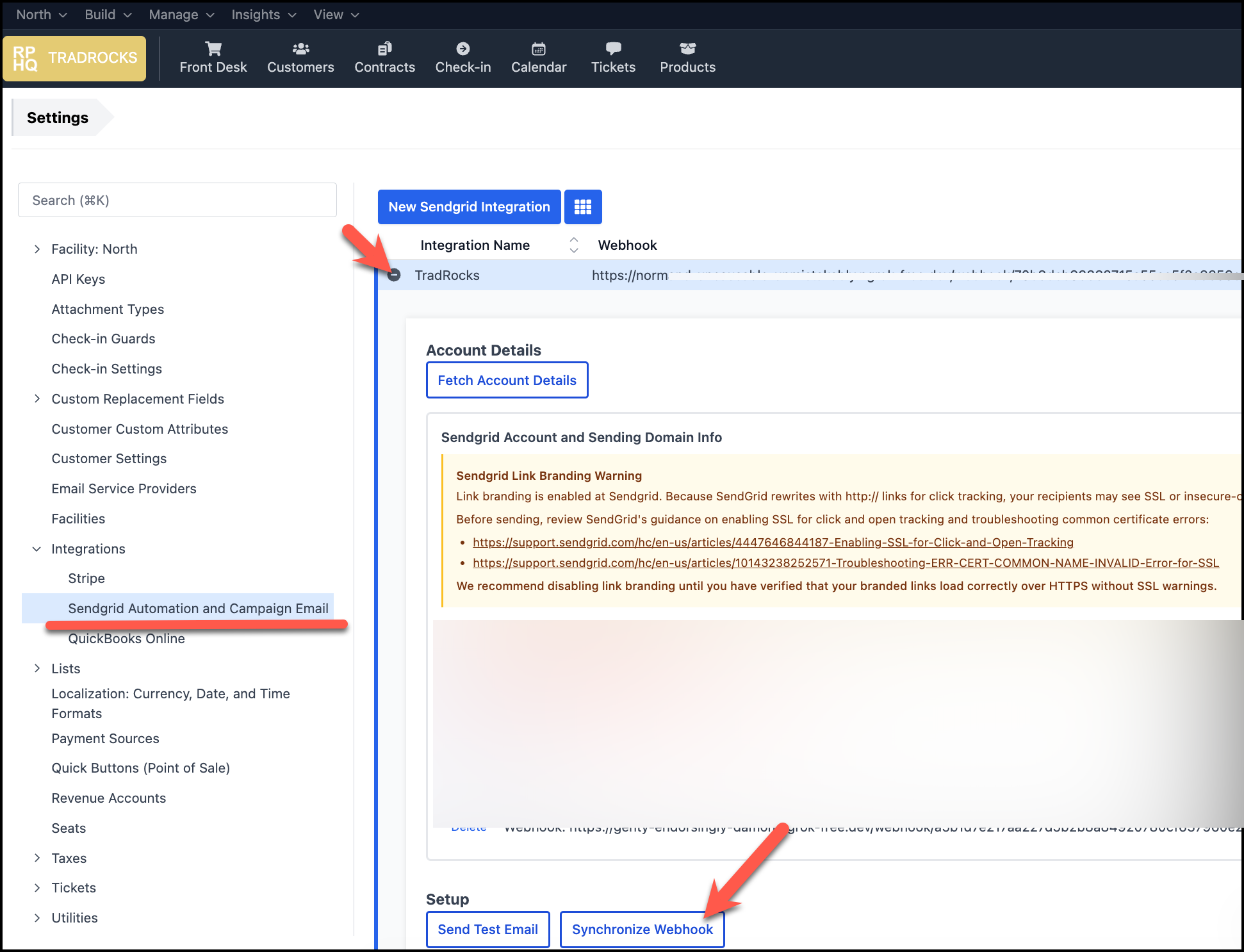
Task: Open Check-in arrow icon
Action: pyautogui.click(x=462, y=49)
